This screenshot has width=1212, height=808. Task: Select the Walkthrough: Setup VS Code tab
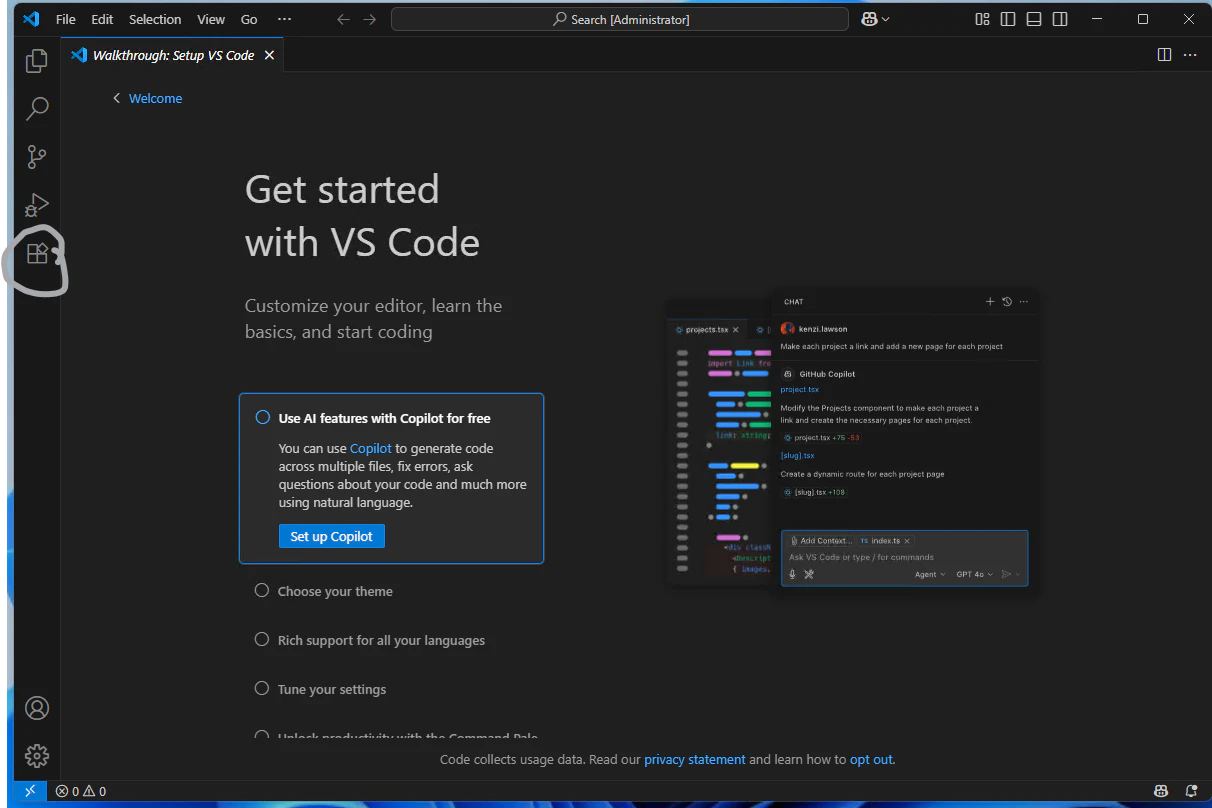coord(173,55)
